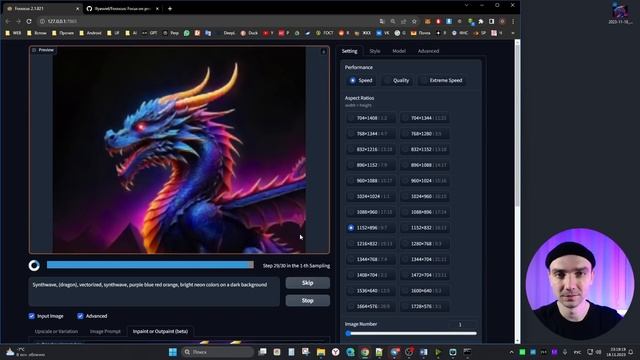Click the generation progress bar
The width and height of the screenshot is (640, 360).
point(150,265)
